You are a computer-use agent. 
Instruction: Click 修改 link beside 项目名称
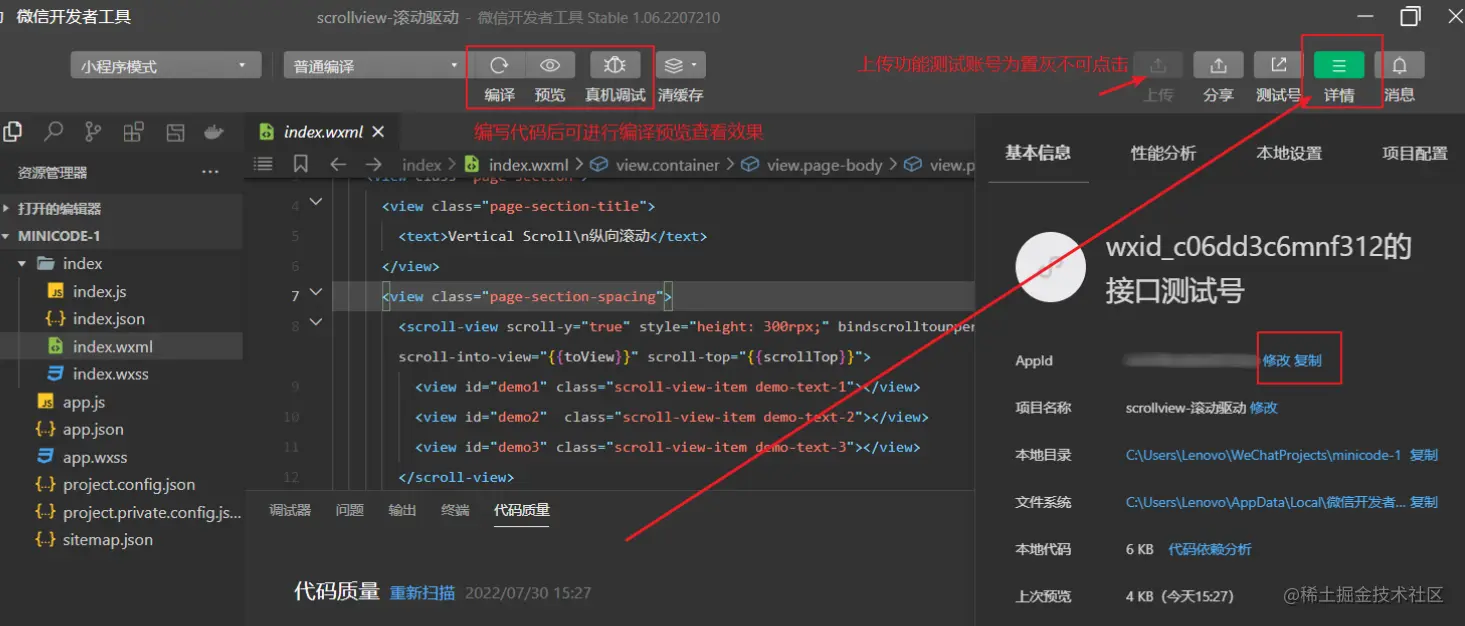pos(1264,408)
